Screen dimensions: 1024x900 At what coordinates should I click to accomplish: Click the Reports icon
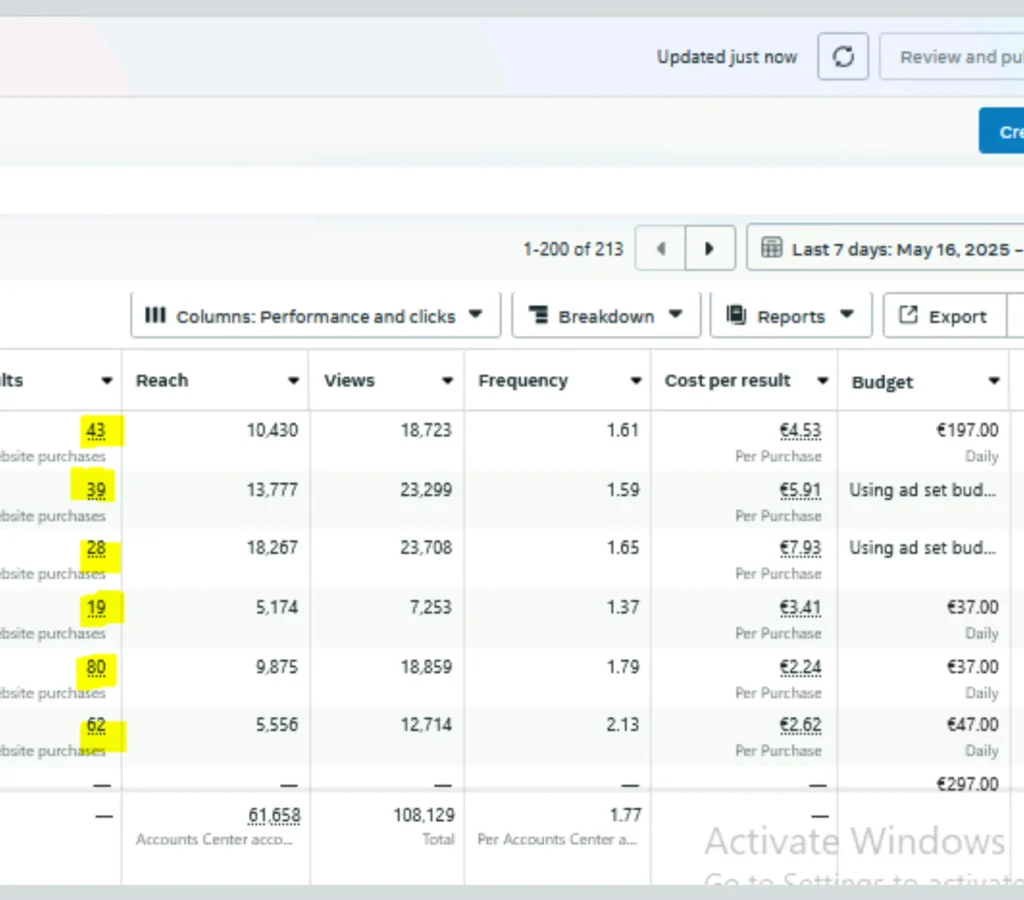click(736, 316)
